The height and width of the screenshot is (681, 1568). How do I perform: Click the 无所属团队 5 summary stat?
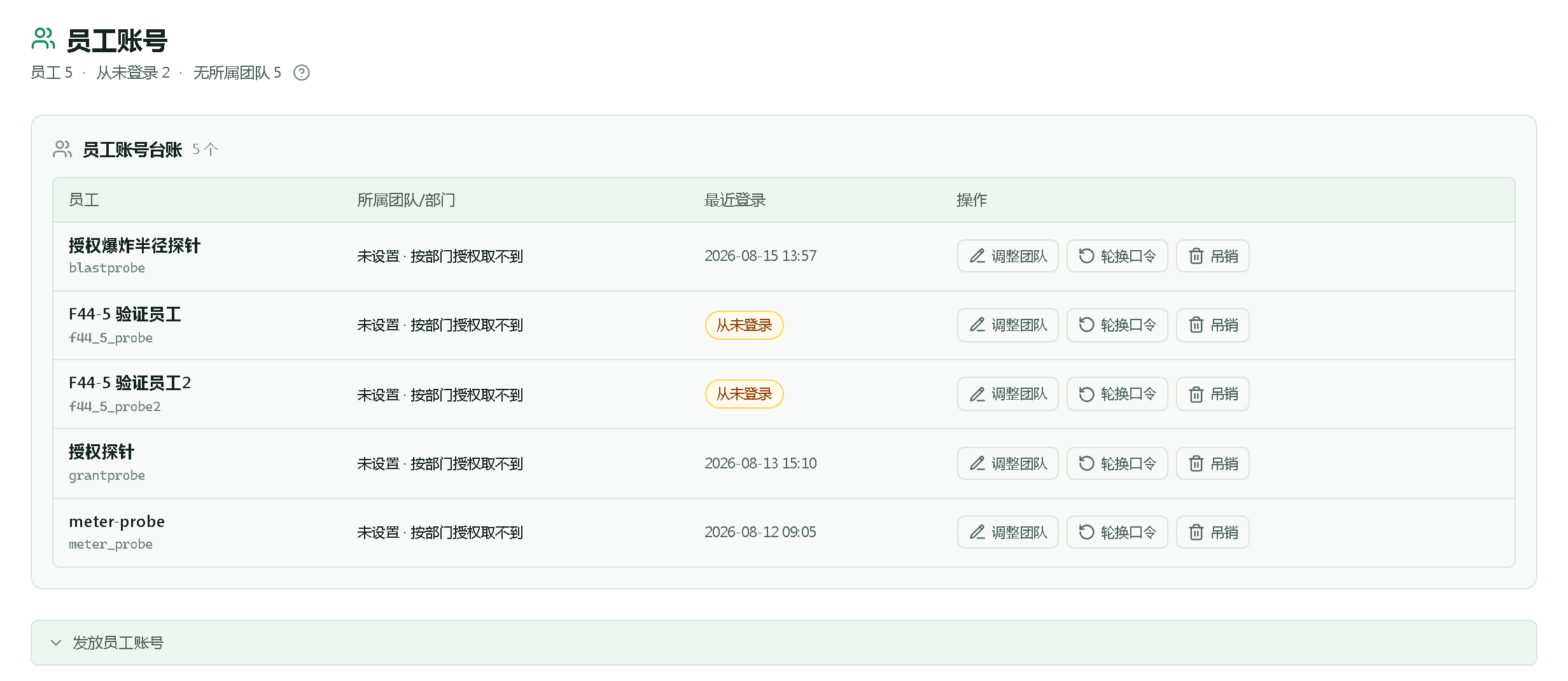(x=237, y=73)
